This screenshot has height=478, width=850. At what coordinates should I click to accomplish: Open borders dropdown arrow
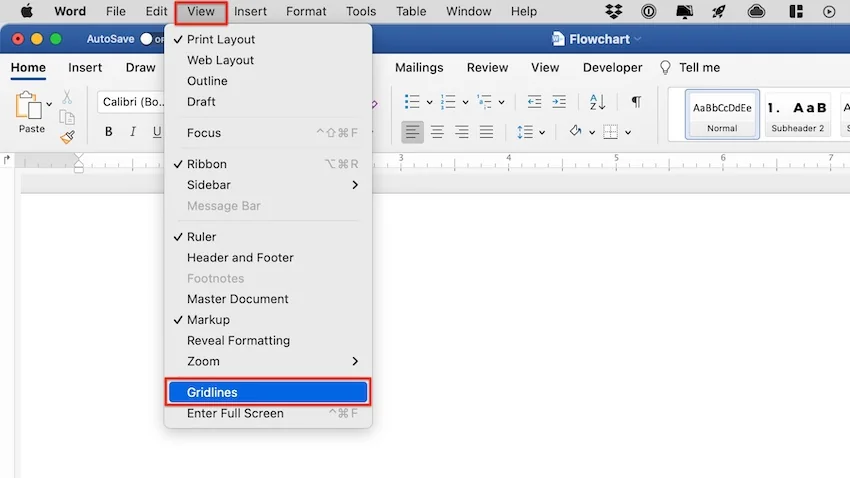pyautogui.click(x=628, y=132)
